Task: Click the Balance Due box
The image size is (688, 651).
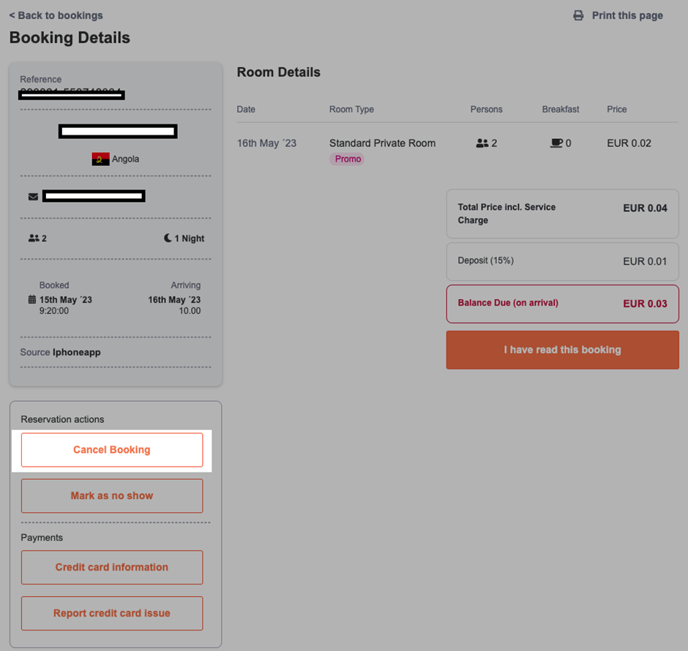Action: pos(562,303)
